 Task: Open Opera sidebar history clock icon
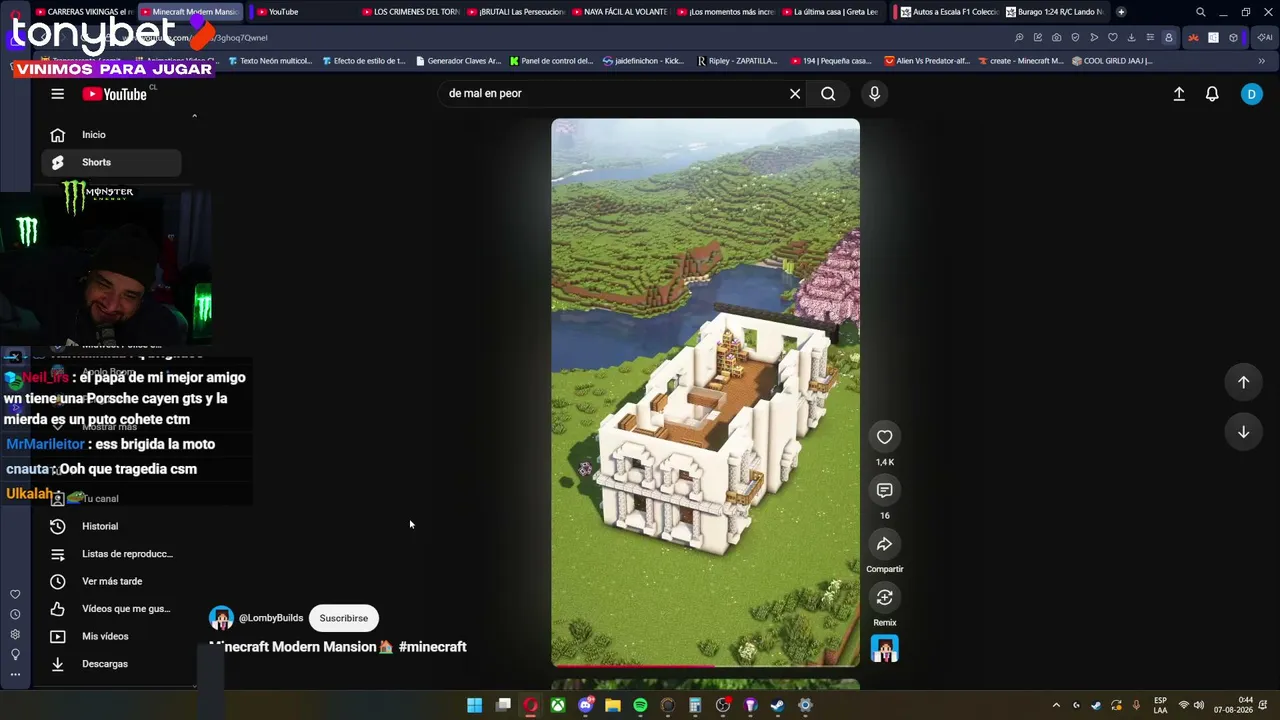[x=15, y=614]
